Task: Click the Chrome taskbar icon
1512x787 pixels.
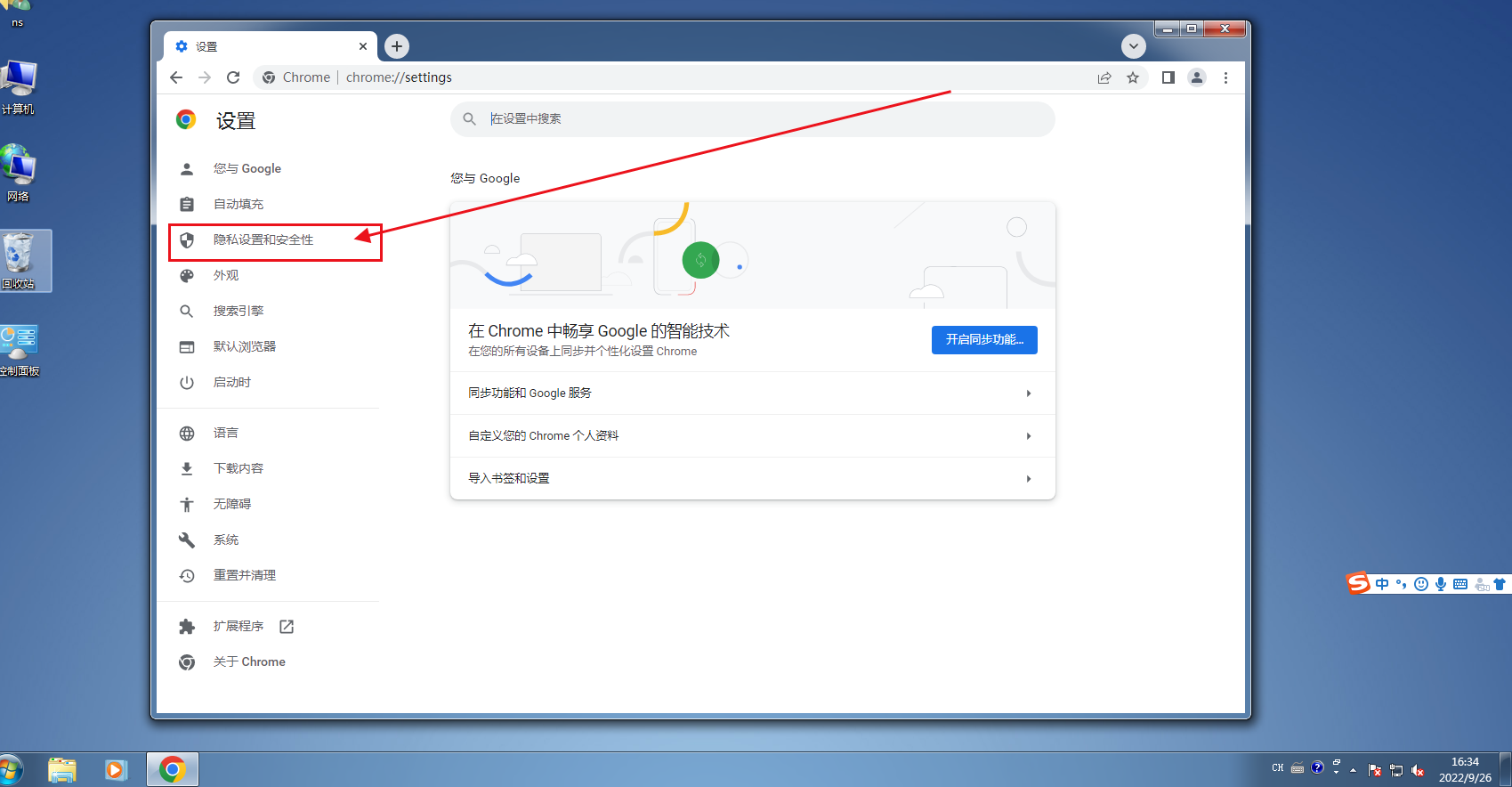Action: pos(173,769)
